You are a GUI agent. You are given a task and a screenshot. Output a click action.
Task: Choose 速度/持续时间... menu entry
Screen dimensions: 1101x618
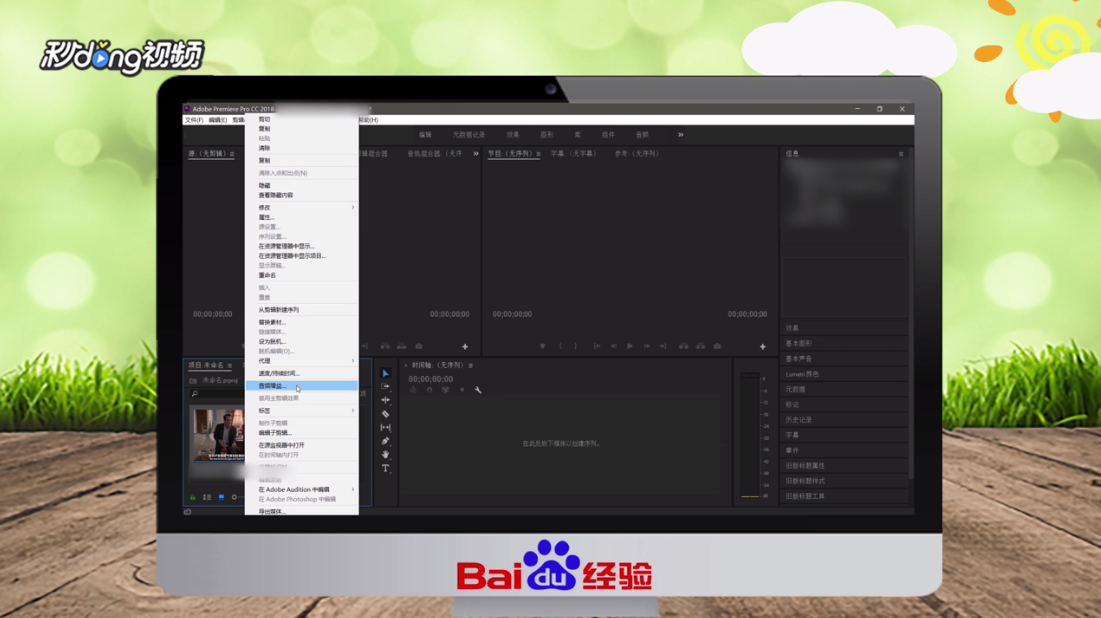302,374
